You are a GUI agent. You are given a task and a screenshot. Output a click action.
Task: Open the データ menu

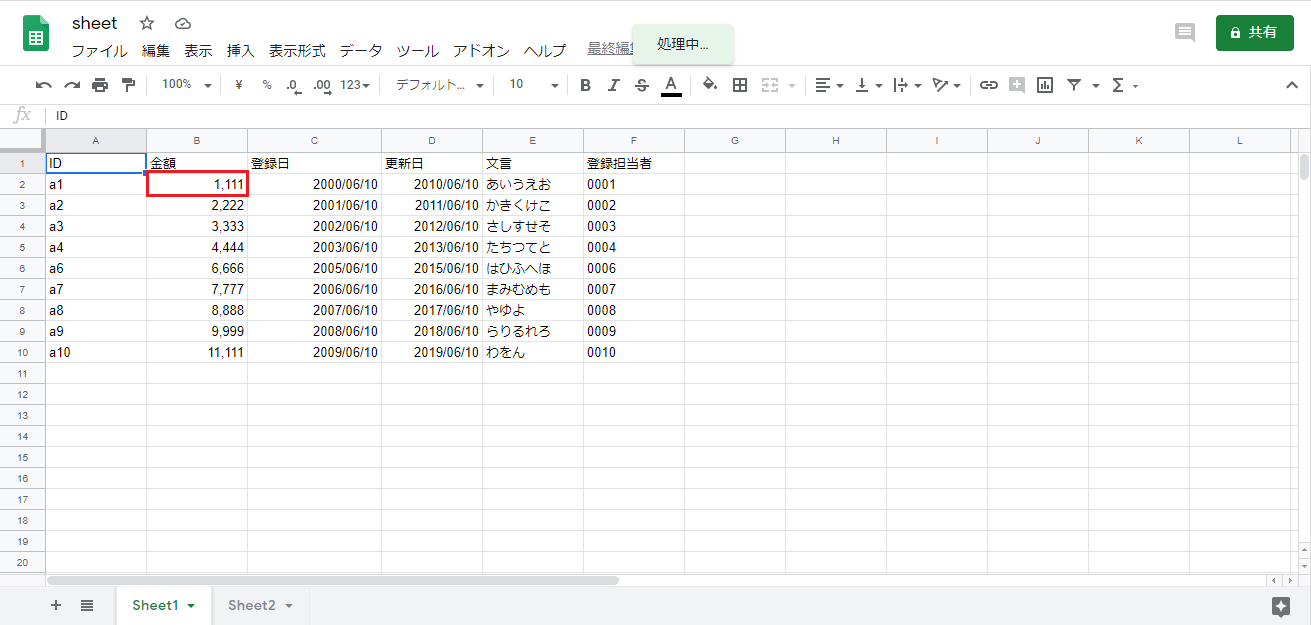pyautogui.click(x=360, y=50)
